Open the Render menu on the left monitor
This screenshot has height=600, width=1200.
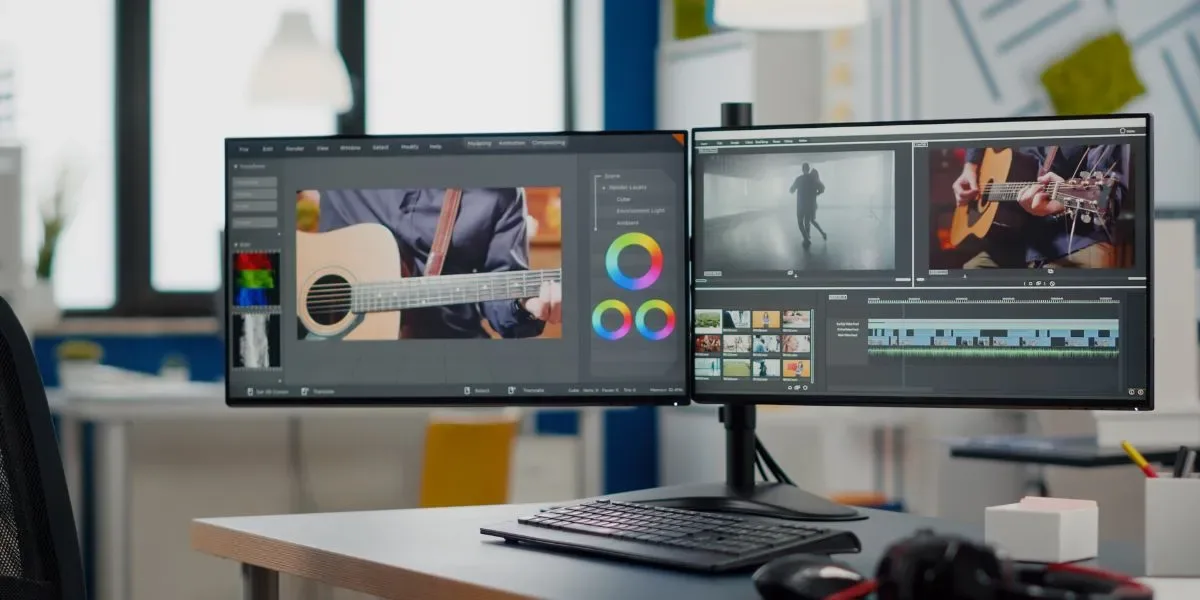(x=294, y=148)
